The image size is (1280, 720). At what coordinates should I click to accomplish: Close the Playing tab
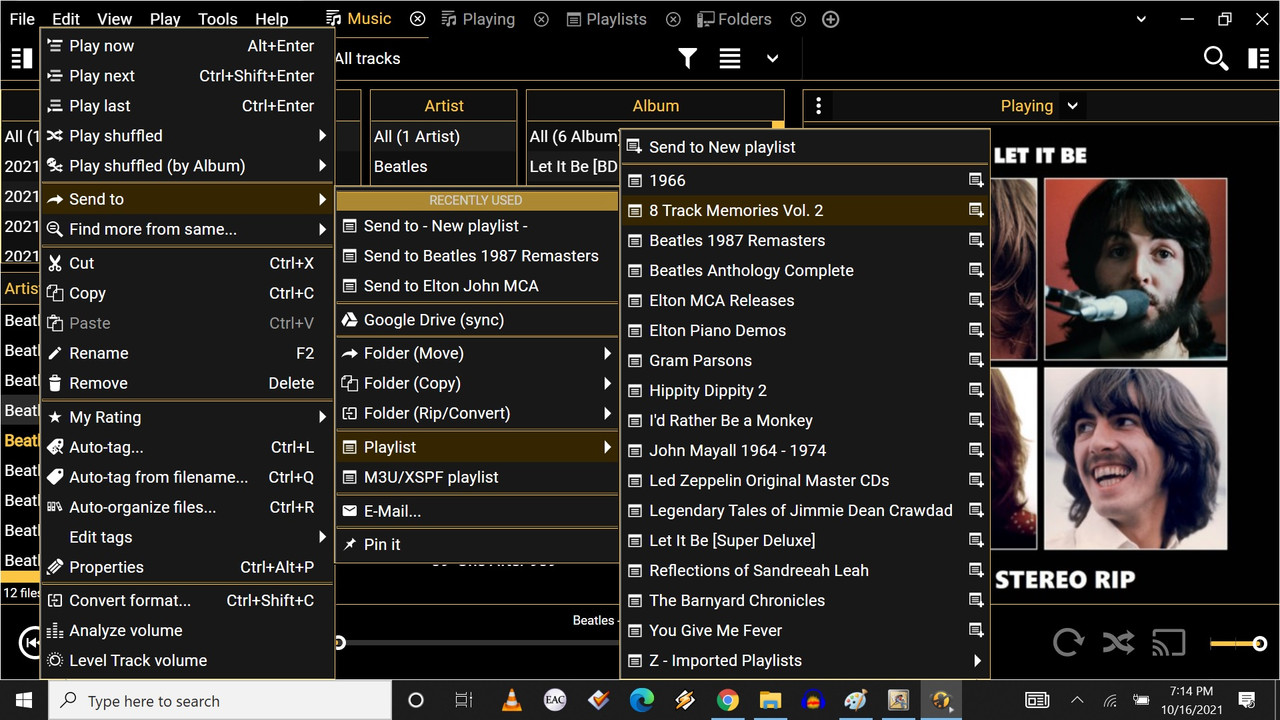[541, 19]
